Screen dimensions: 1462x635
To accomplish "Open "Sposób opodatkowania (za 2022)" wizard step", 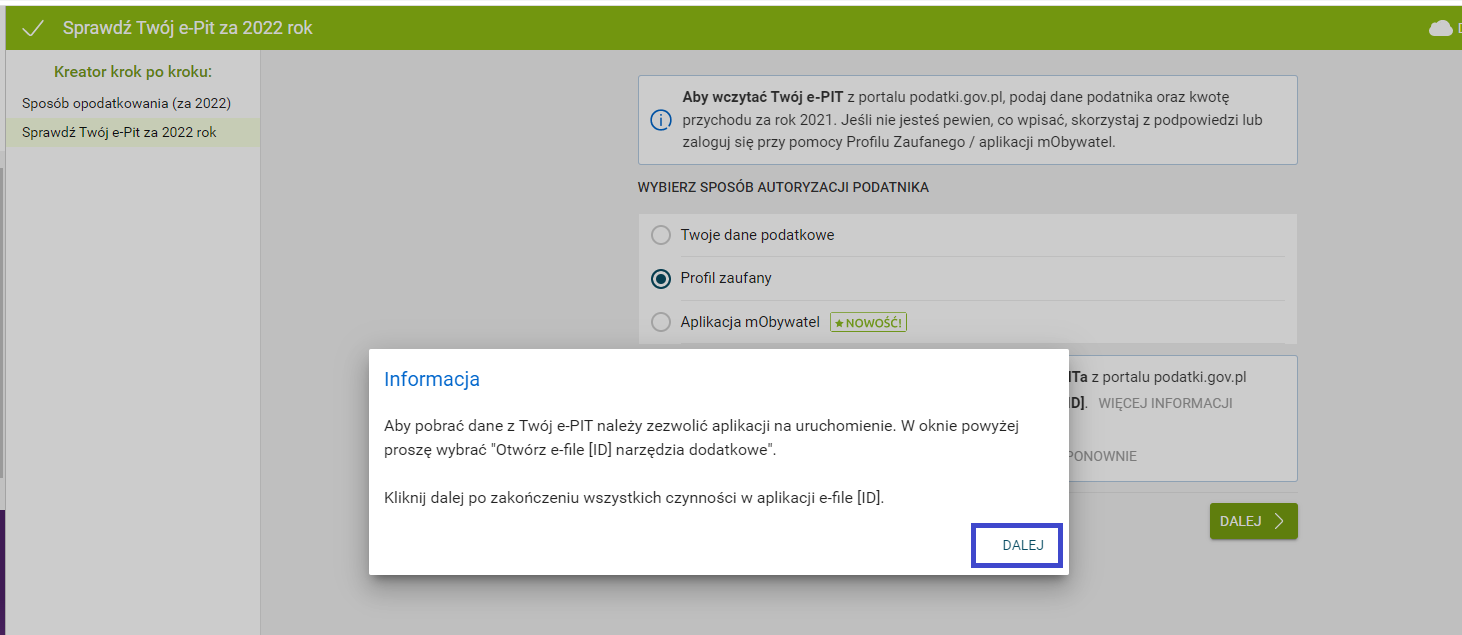I will tap(126, 103).
